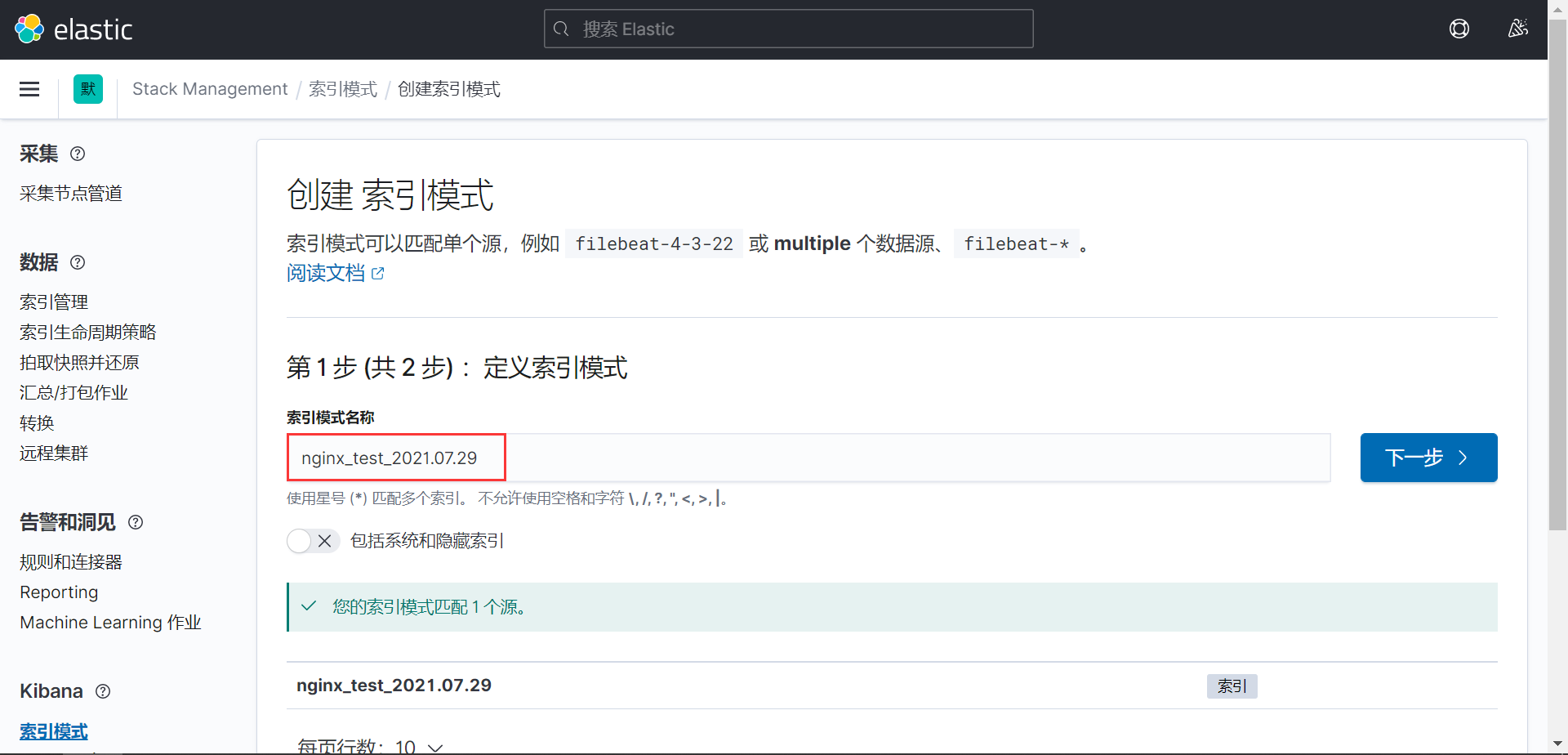This screenshot has width=1568, height=755.
Task: Open the rows per page dropdown
Action: point(371,747)
